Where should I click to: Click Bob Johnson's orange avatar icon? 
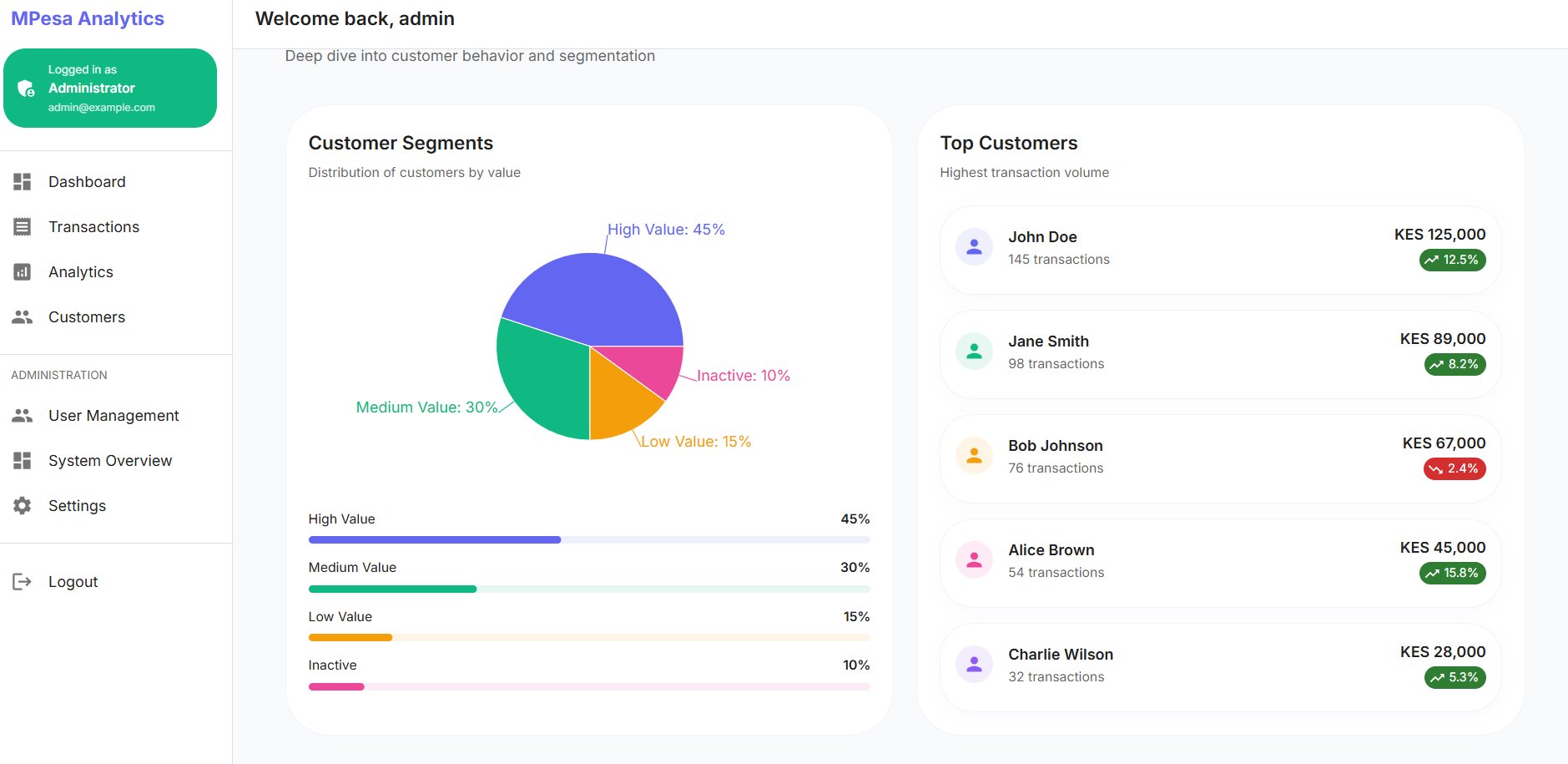[x=974, y=456]
